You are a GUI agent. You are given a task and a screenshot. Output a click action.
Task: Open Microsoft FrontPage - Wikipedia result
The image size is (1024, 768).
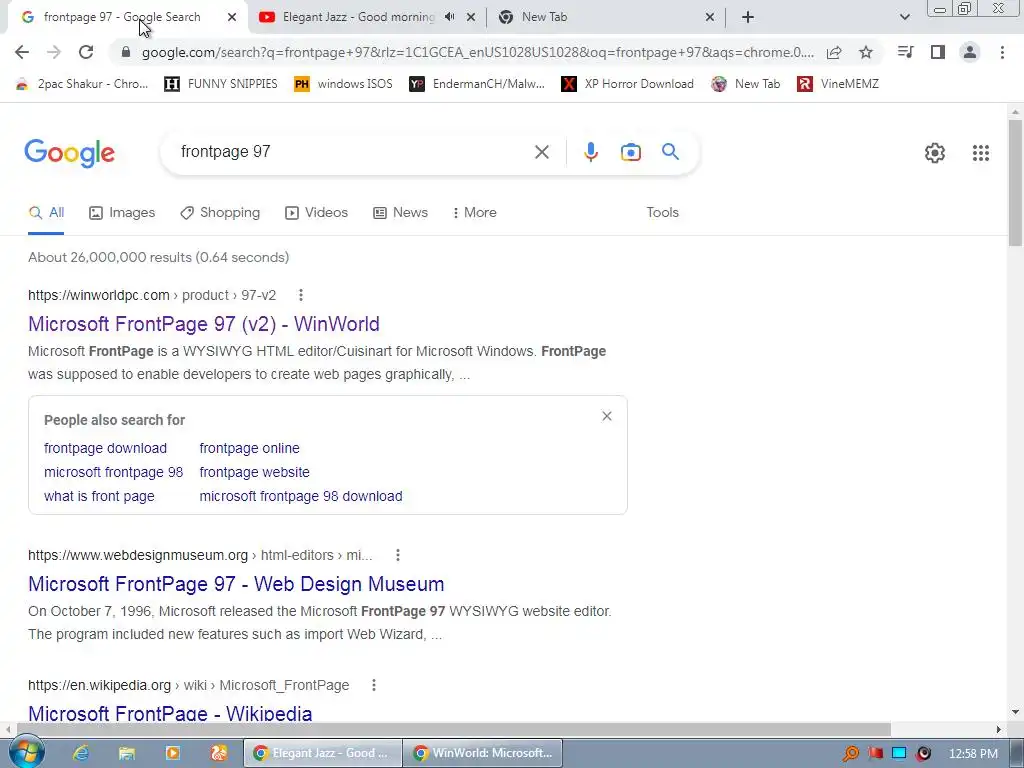click(170, 712)
